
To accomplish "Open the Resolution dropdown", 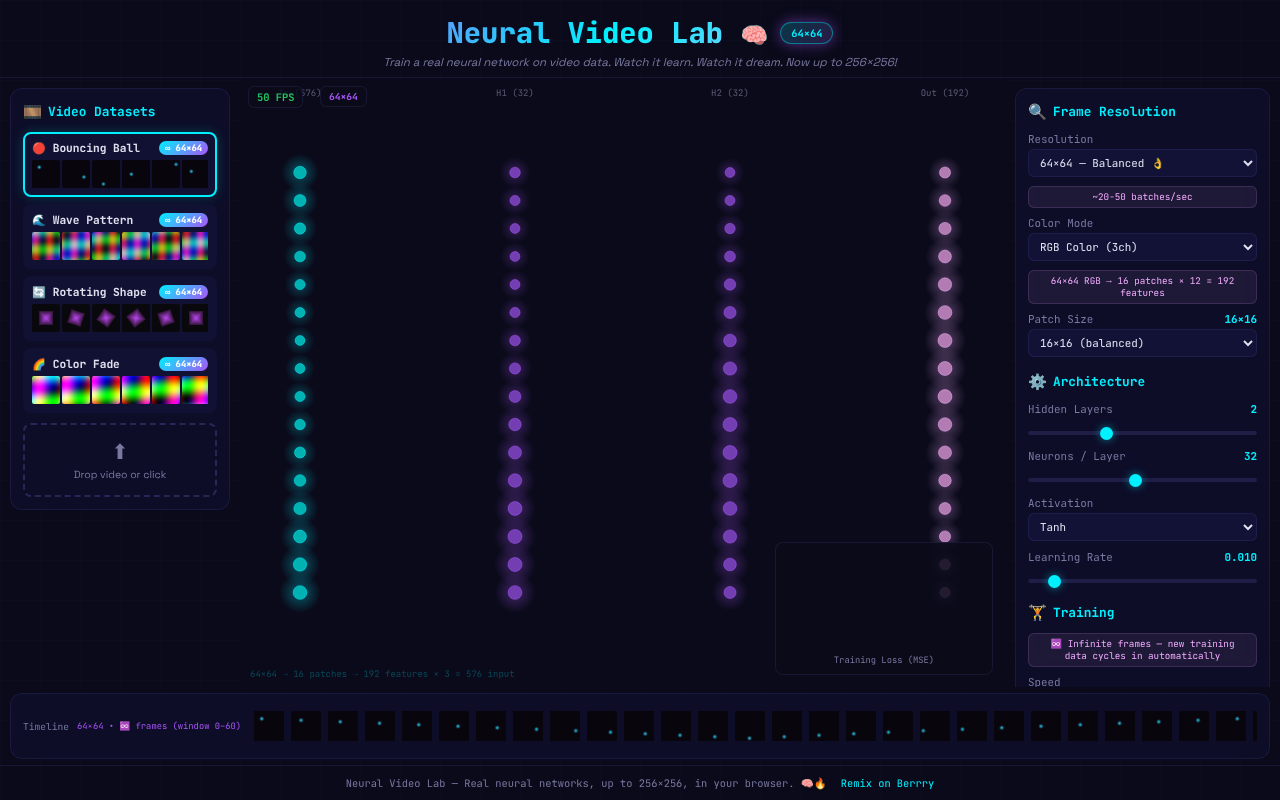I will coord(1142,163).
